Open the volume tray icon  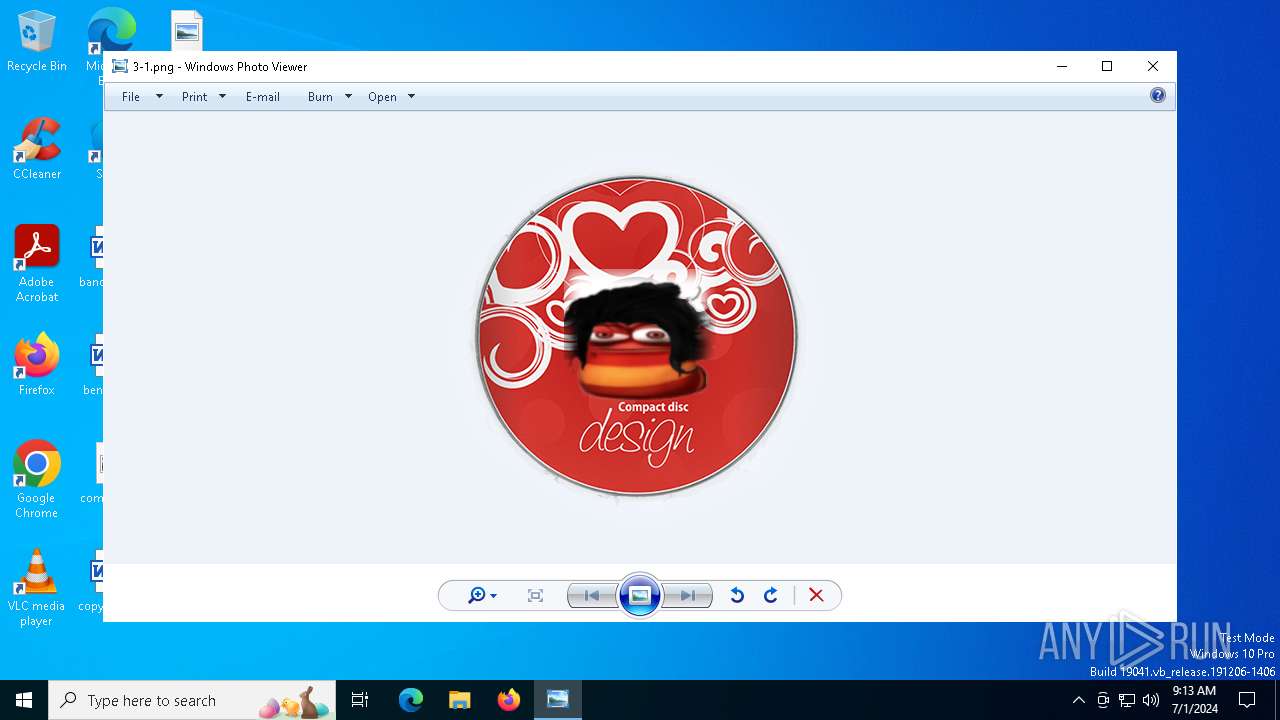1151,700
